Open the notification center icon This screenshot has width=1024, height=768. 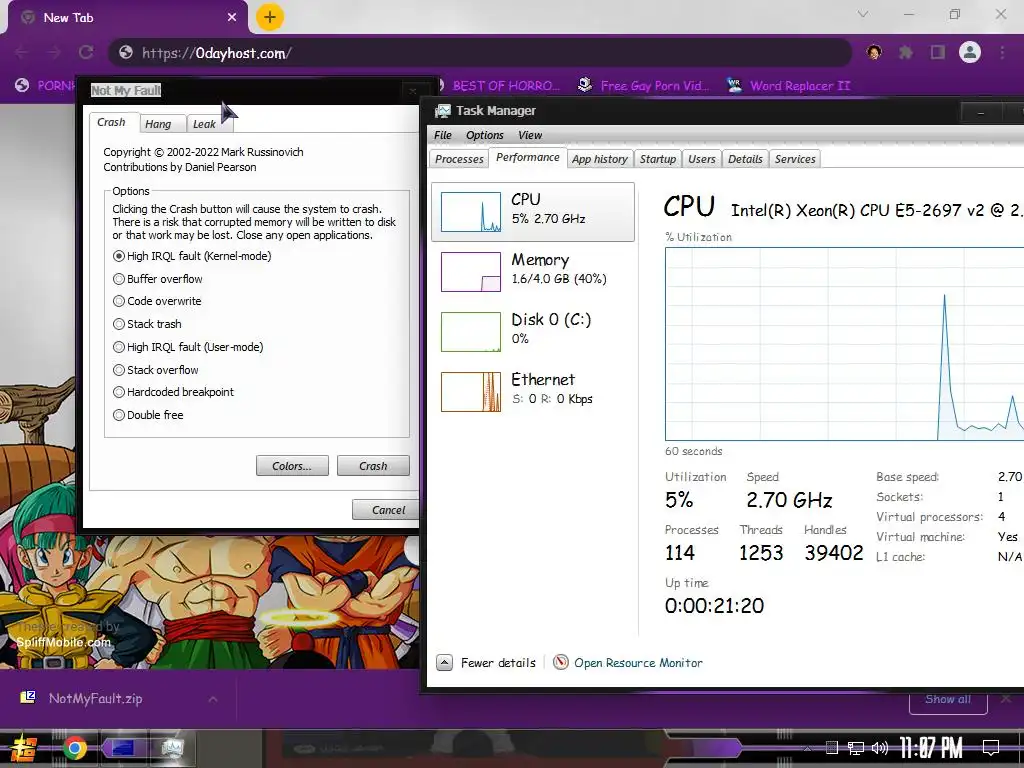pyautogui.click(x=991, y=748)
